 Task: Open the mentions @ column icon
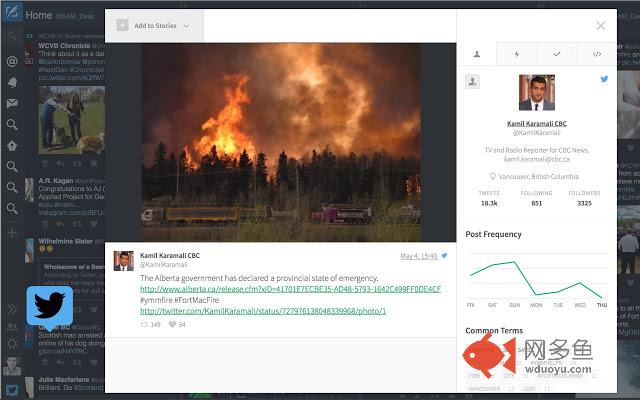(x=12, y=61)
